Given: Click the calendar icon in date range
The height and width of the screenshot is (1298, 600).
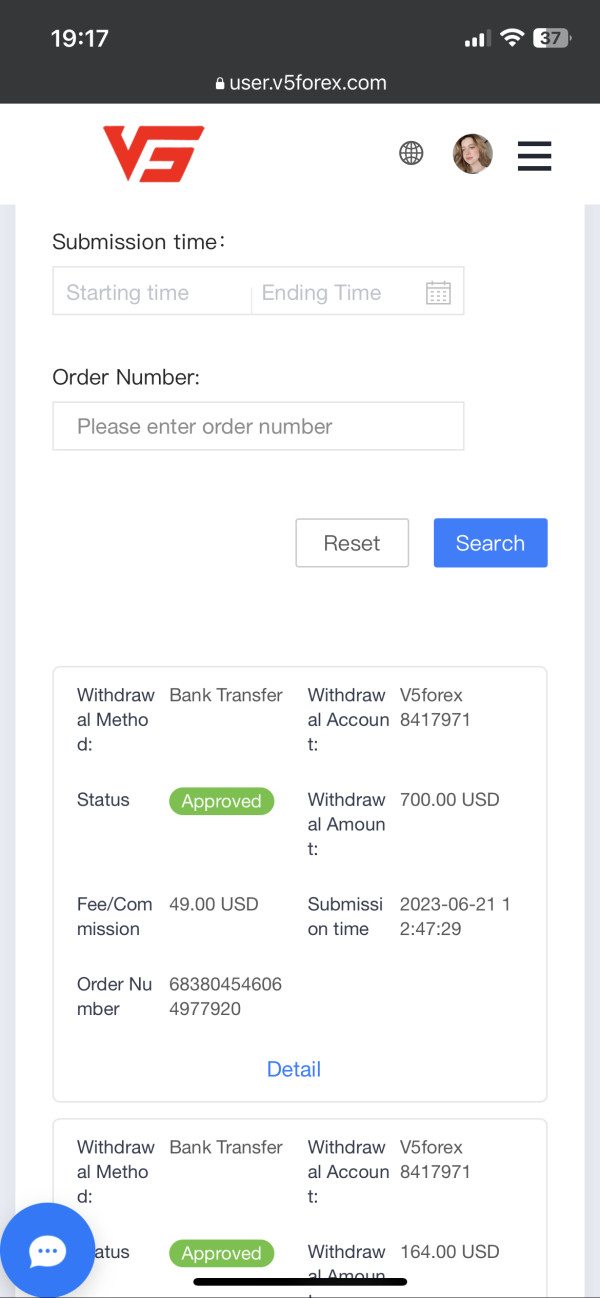Looking at the screenshot, I should pyautogui.click(x=438, y=293).
